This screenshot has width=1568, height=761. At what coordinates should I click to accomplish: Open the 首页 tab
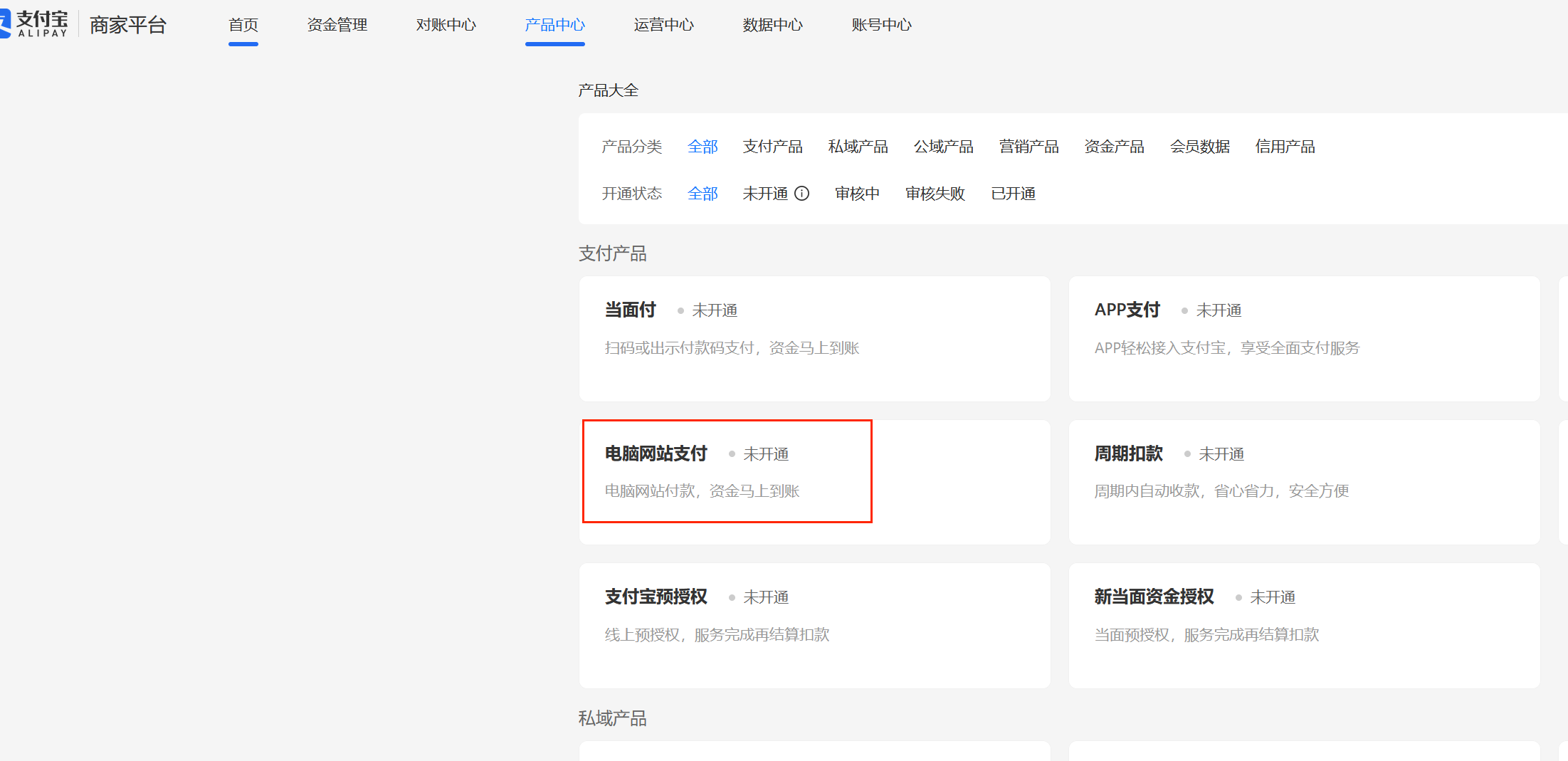(x=243, y=25)
